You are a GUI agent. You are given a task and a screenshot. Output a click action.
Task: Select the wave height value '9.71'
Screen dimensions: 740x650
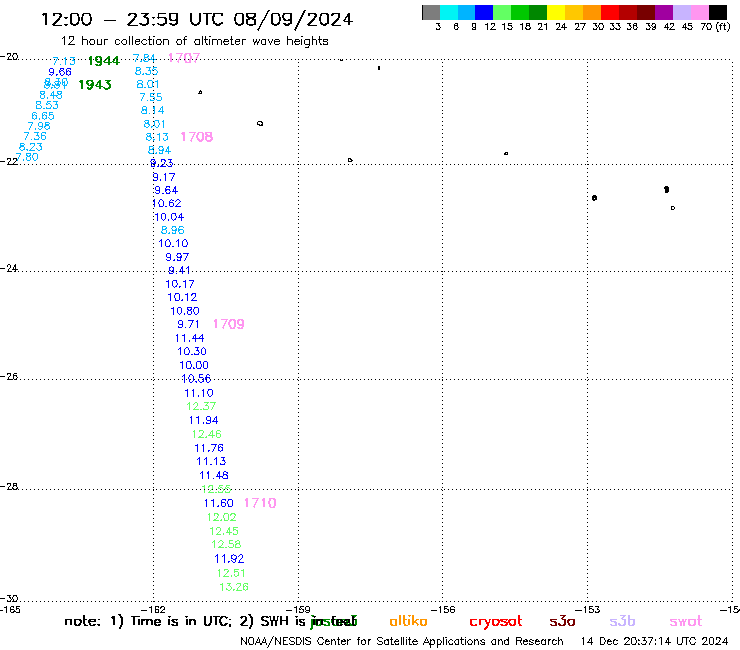pos(188,324)
